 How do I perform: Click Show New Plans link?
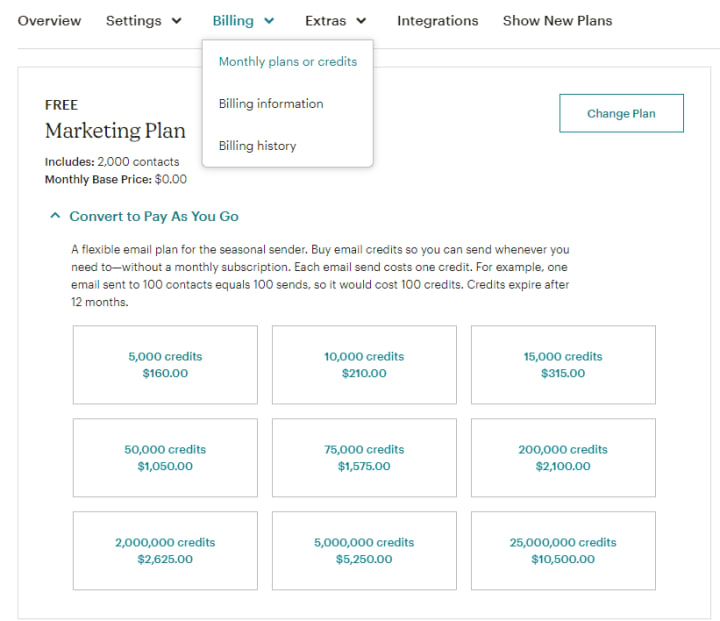tap(557, 21)
